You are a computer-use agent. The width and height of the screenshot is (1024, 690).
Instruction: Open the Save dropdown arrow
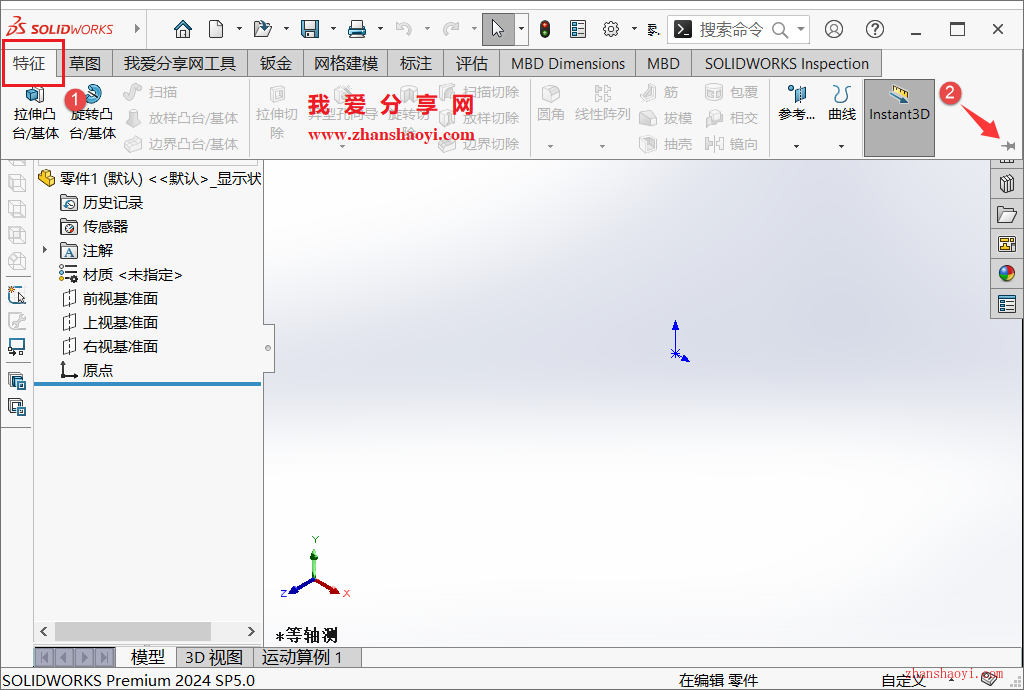click(333, 29)
